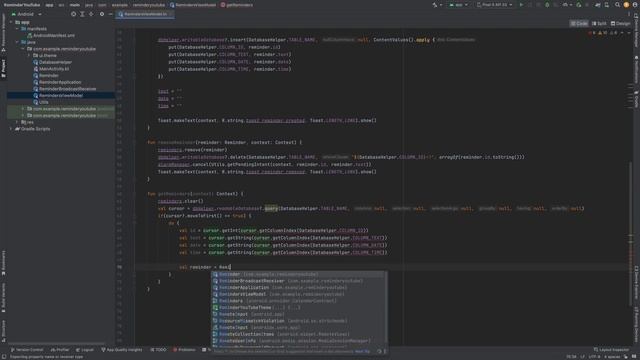Click the Debug bug icon
The image size is (640, 360).
point(547,5)
